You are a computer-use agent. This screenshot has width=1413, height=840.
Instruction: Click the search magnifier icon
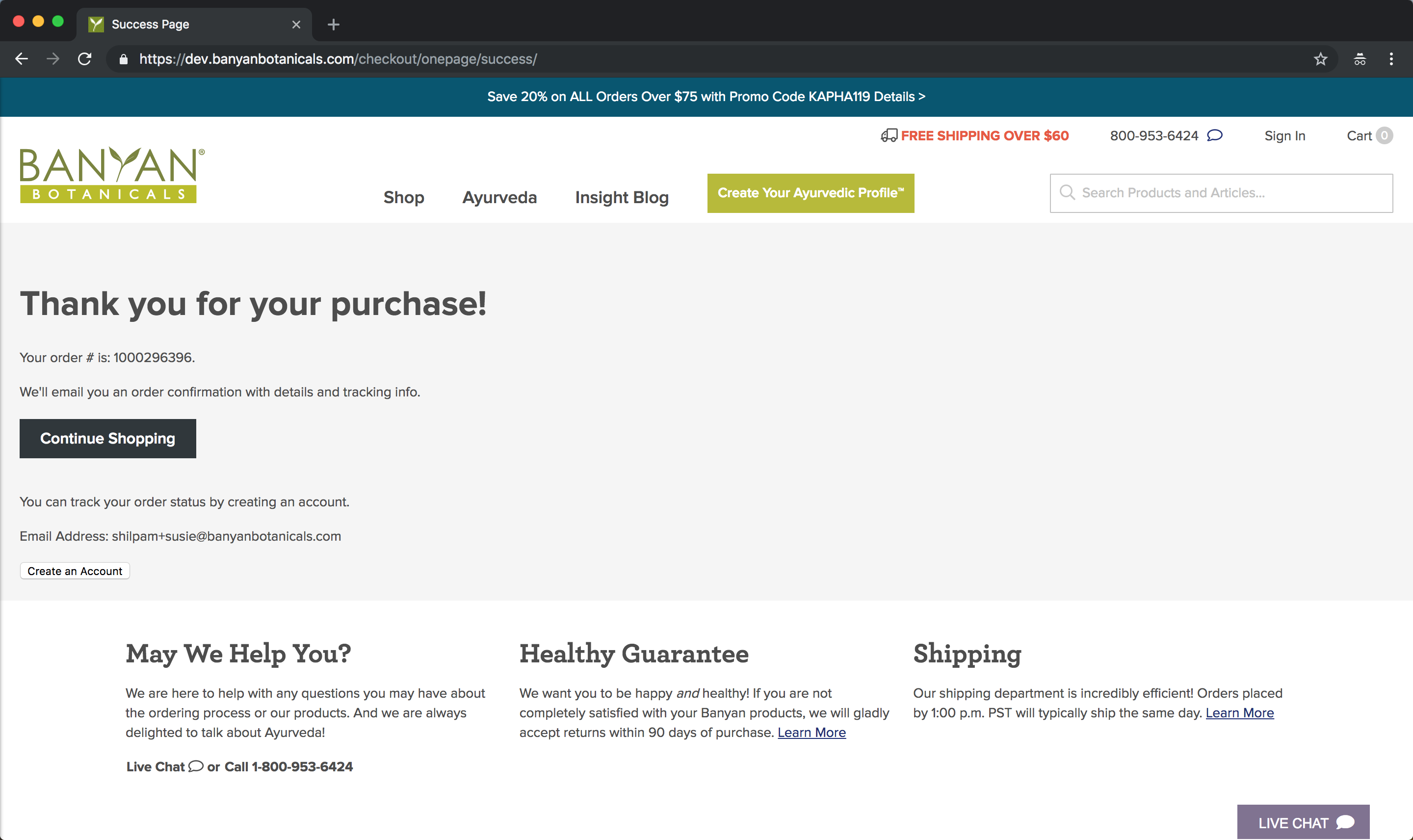click(x=1067, y=192)
